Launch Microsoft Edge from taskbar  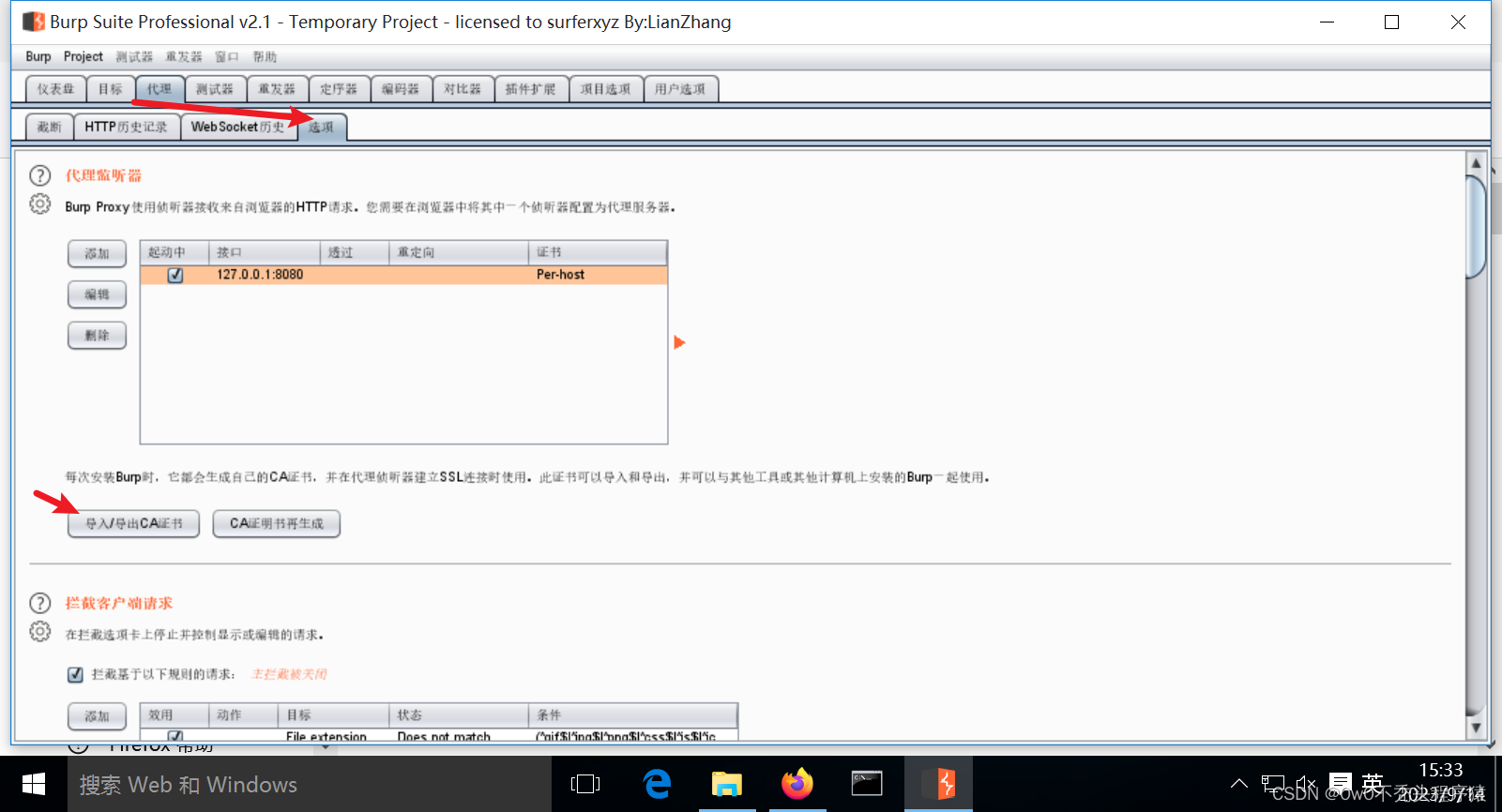(x=657, y=784)
